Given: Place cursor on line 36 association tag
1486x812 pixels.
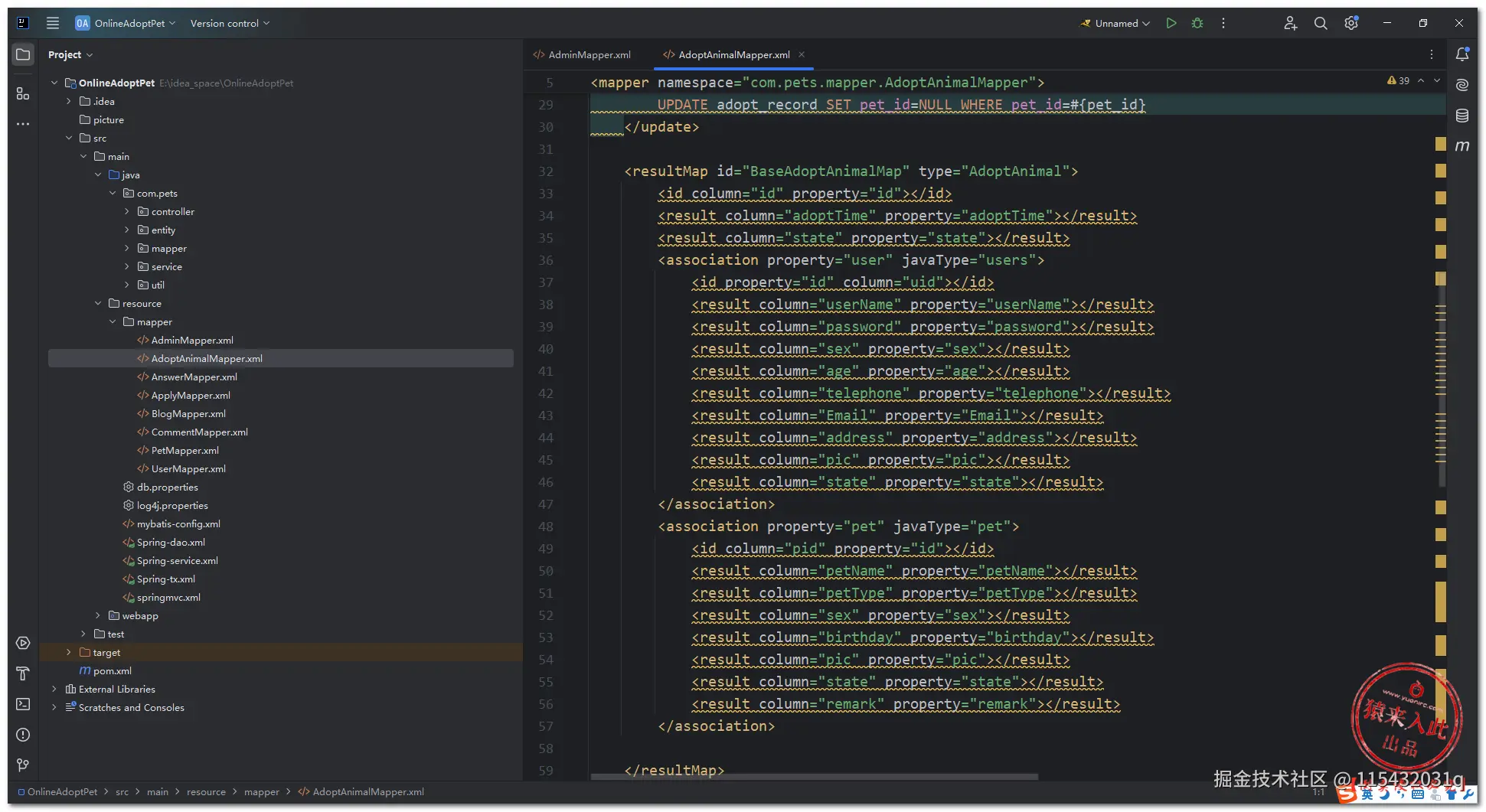Looking at the screenshot, I should [851, 260].
